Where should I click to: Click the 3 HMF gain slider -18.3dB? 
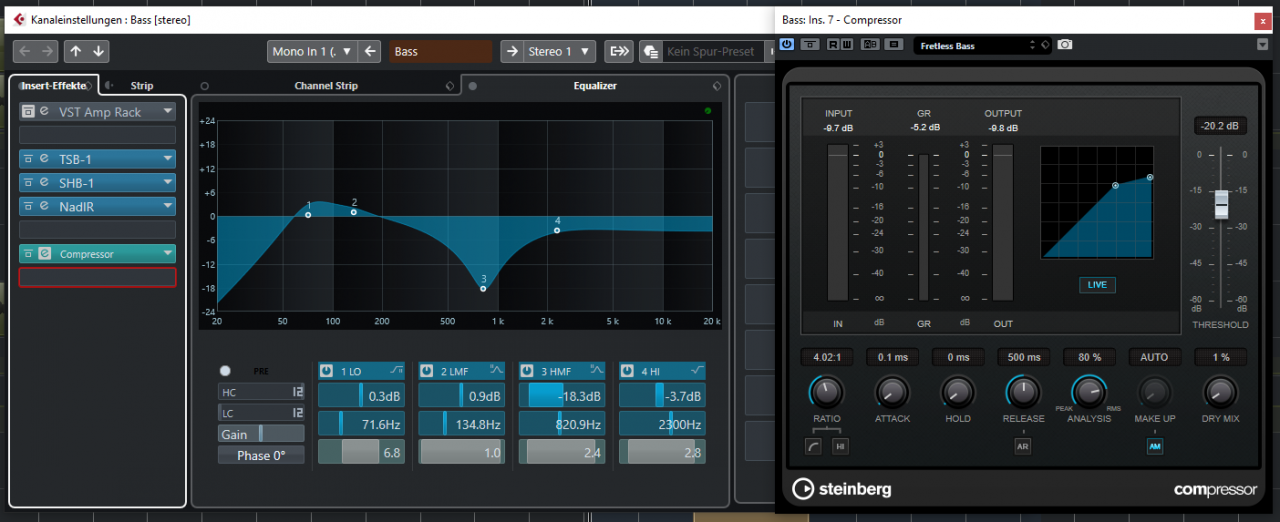click(x=562, y=396)
